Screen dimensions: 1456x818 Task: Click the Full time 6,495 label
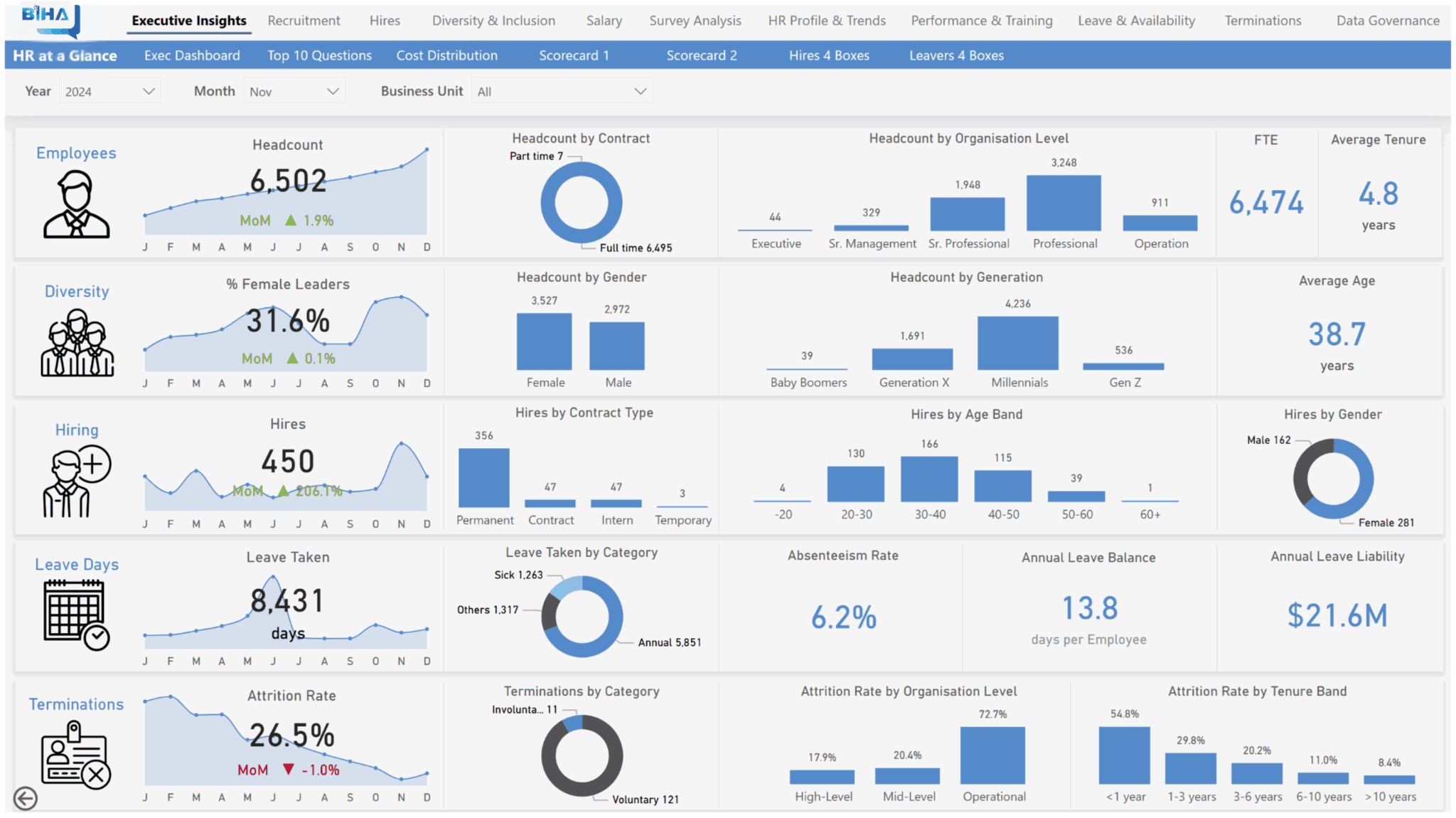[636, 248]
